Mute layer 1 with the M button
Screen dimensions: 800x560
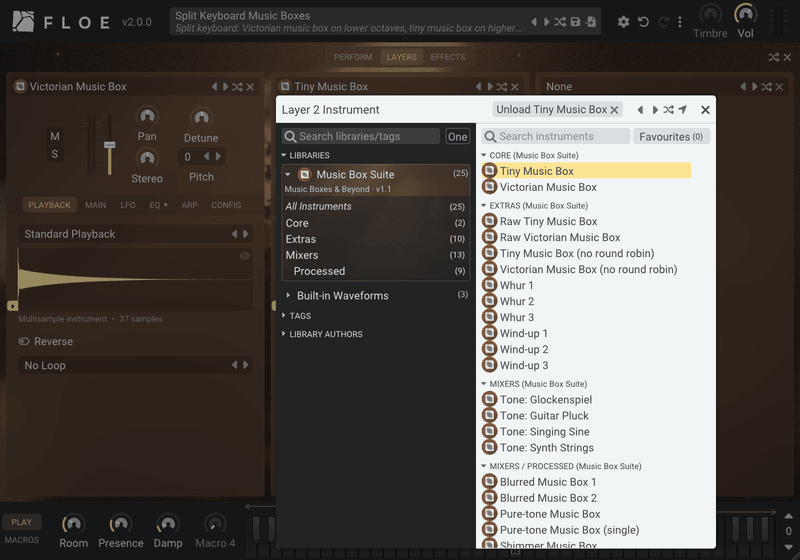point(55,136)
